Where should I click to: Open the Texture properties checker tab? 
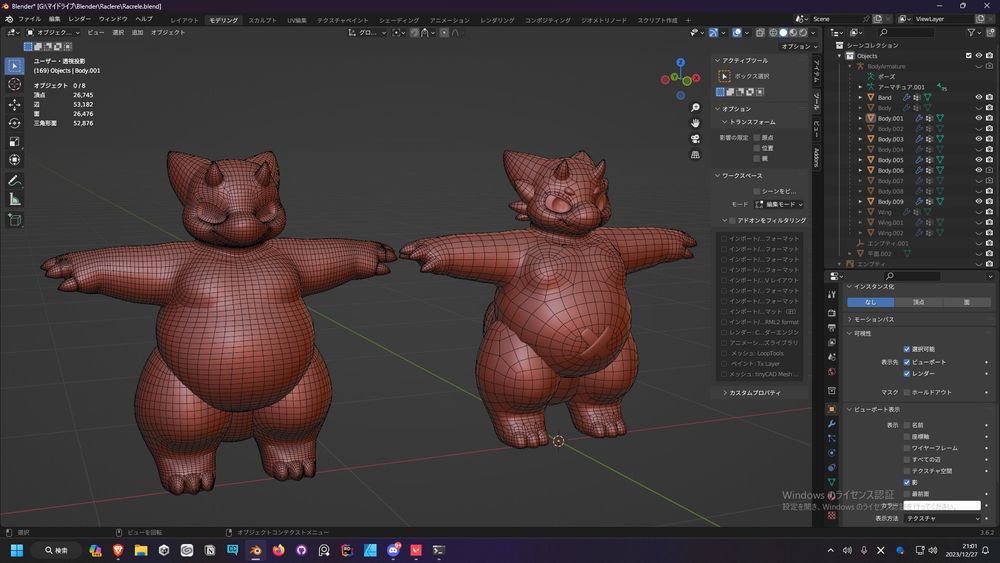click(832, 515)
